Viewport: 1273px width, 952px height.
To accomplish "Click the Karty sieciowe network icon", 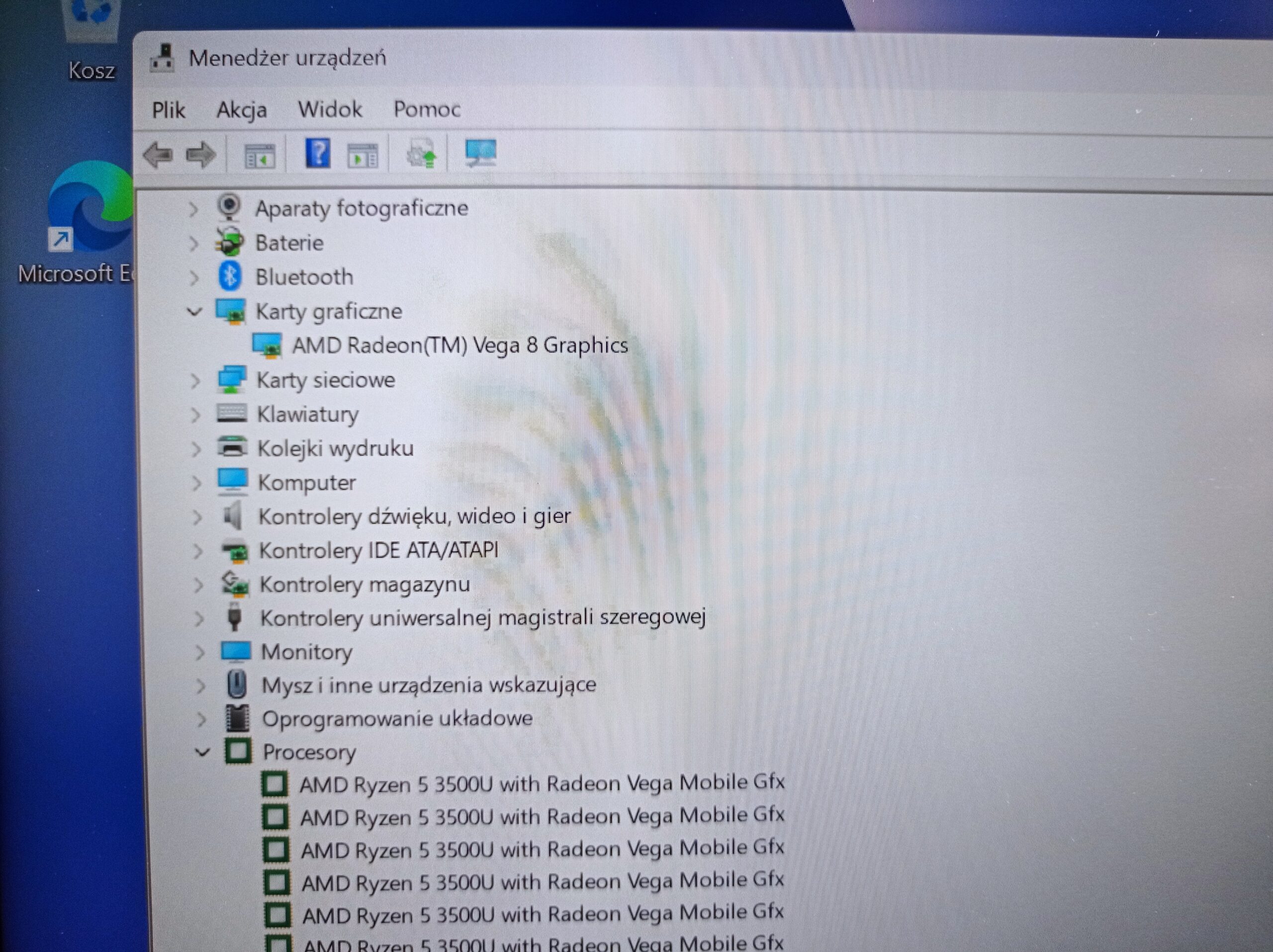I will click(232, 380).
